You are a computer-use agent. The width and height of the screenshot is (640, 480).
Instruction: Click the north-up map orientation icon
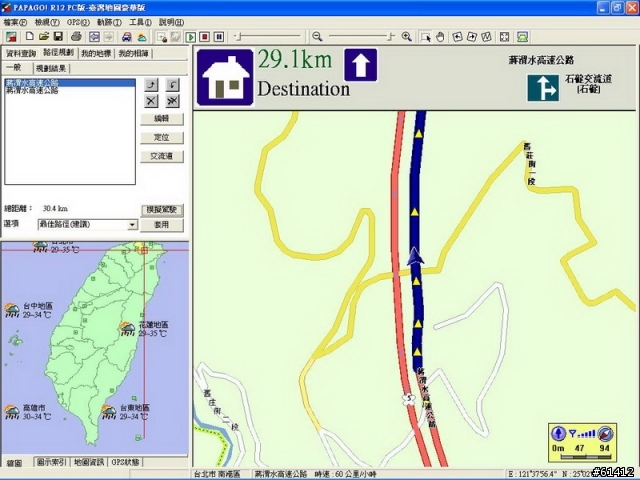click(x=486, y=37)
